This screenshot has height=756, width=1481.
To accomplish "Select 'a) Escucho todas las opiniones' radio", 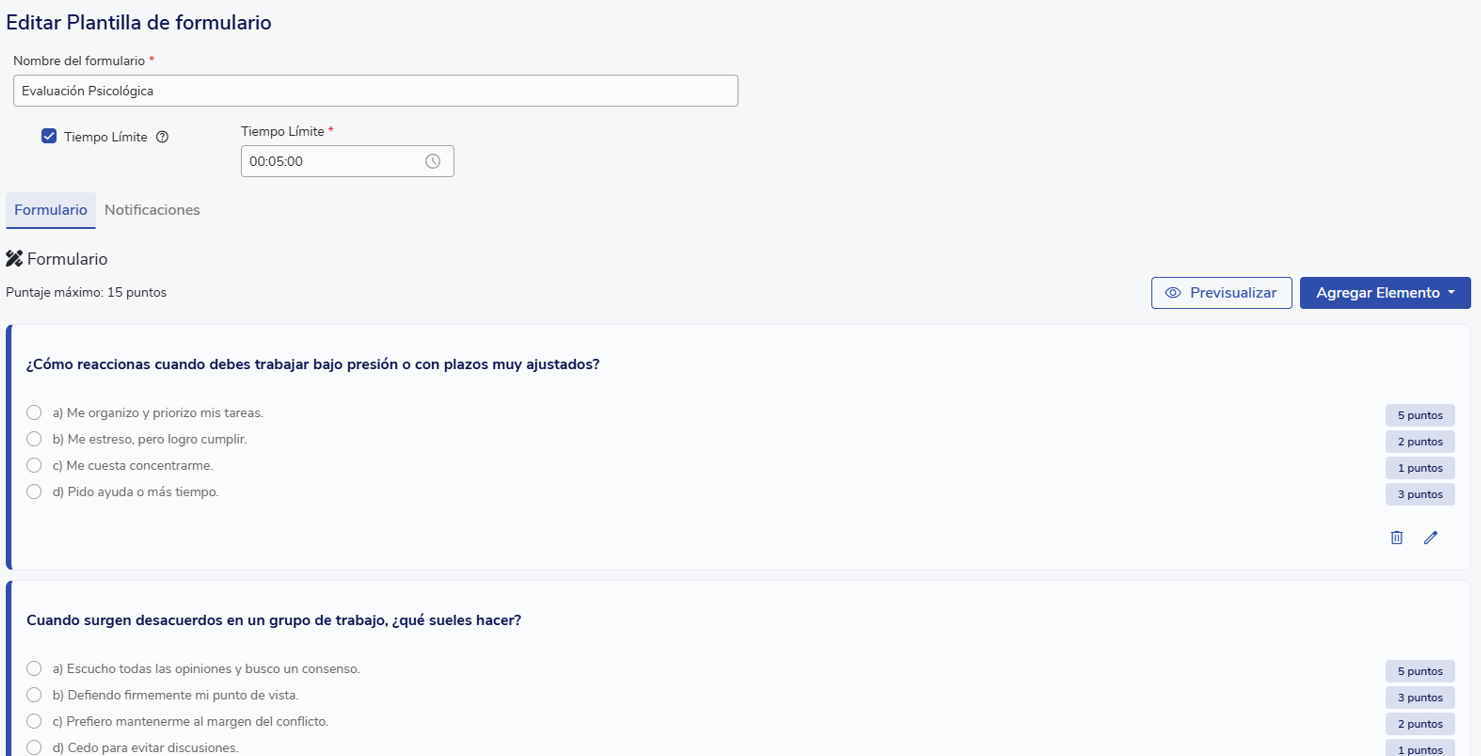I will (x=34, y=669).
